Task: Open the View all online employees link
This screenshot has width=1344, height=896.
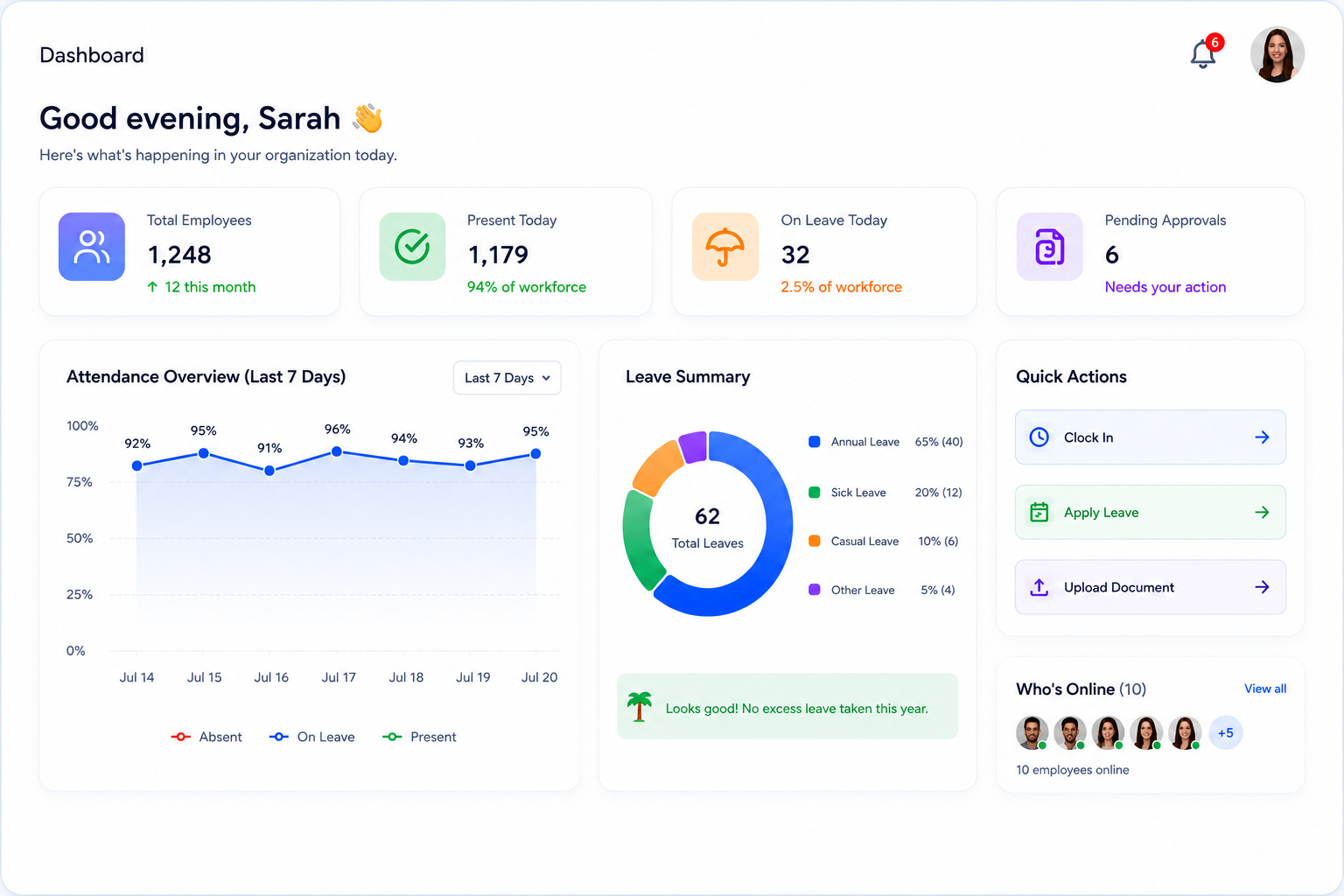Action: pyautogui.click(x=1265, y=689)
